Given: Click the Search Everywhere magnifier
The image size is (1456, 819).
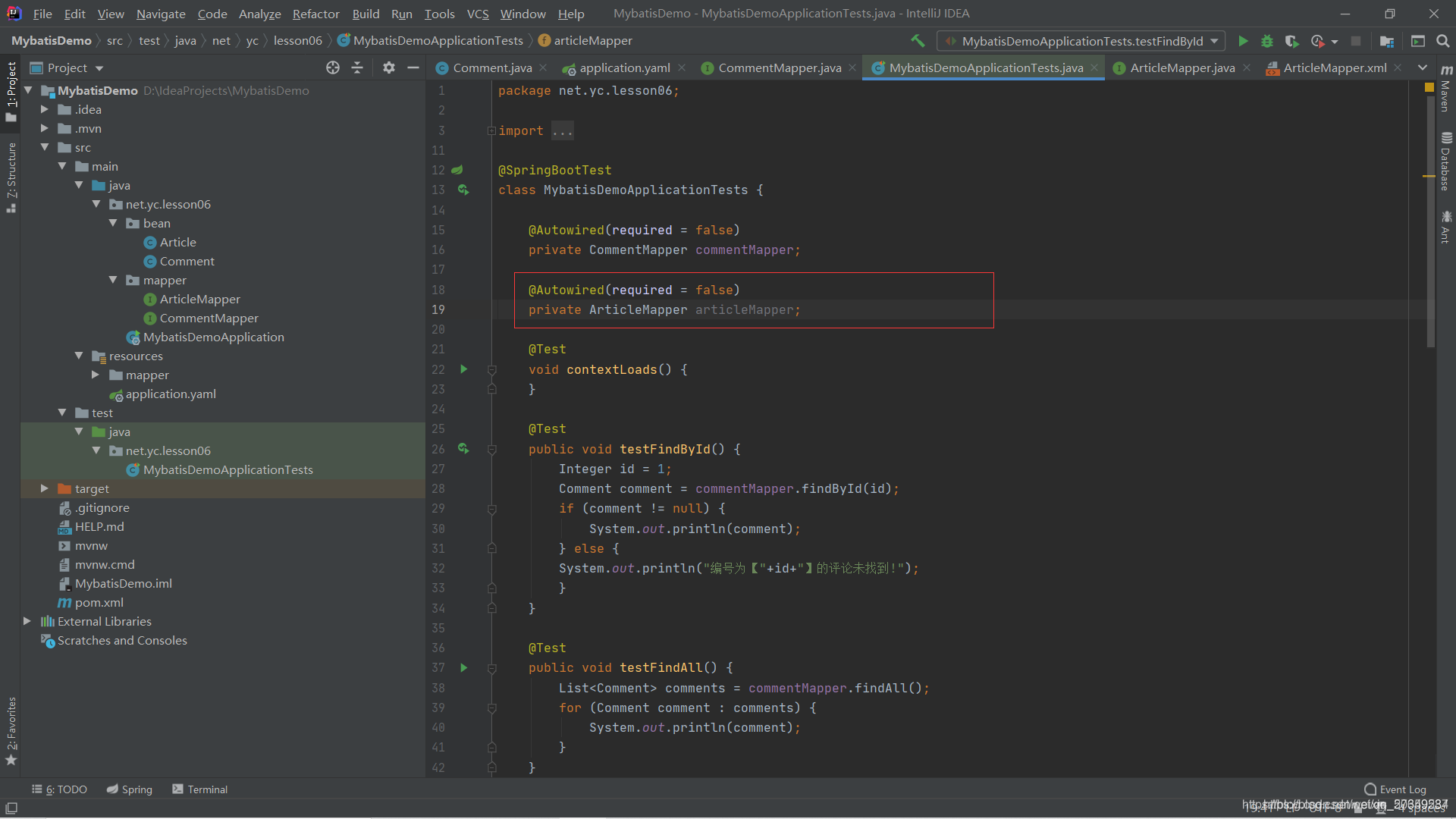Looking at the screenshot, I should click(x=1443, y=41).
